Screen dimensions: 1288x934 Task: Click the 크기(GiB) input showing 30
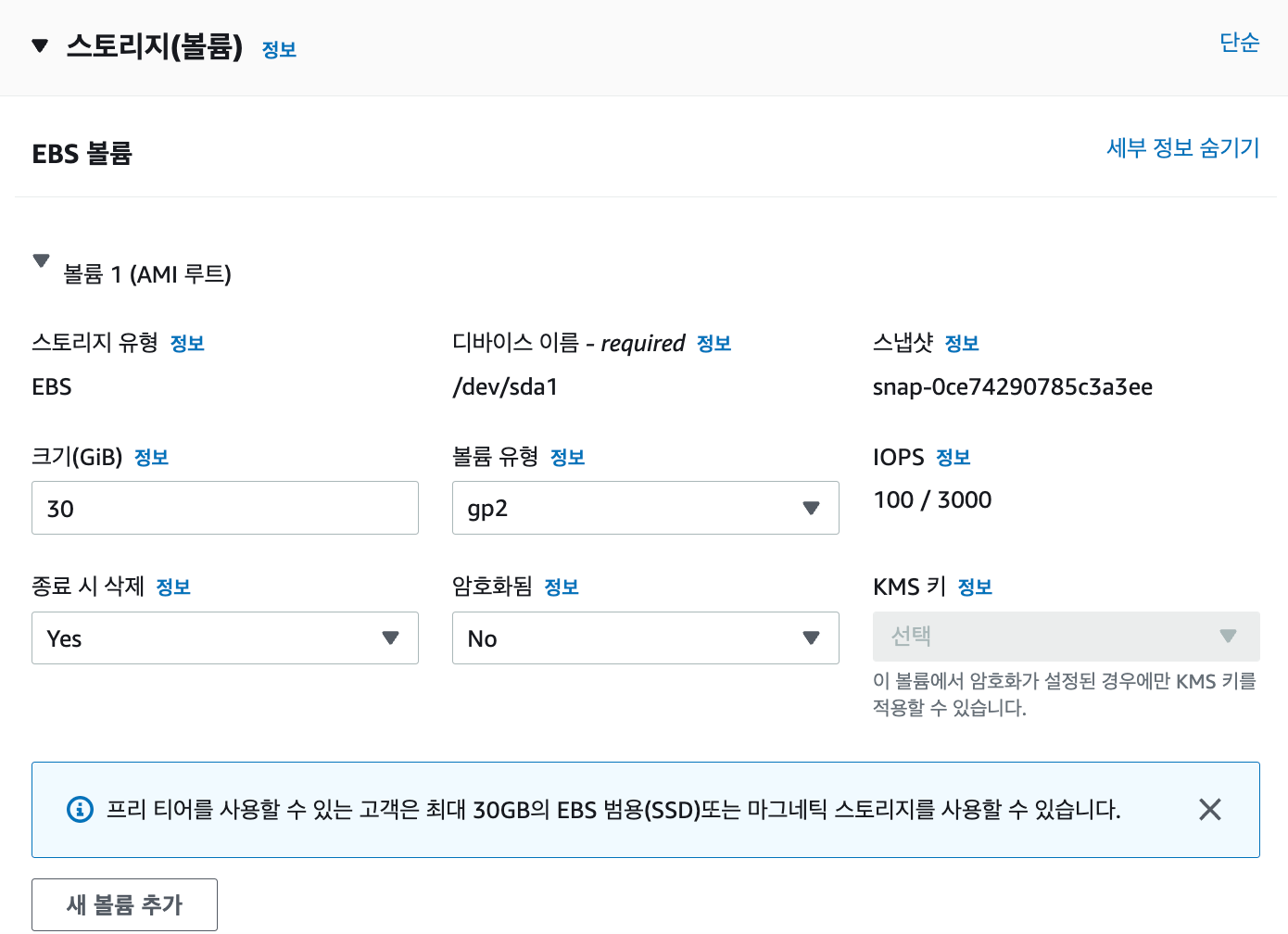tap(224, 508)
